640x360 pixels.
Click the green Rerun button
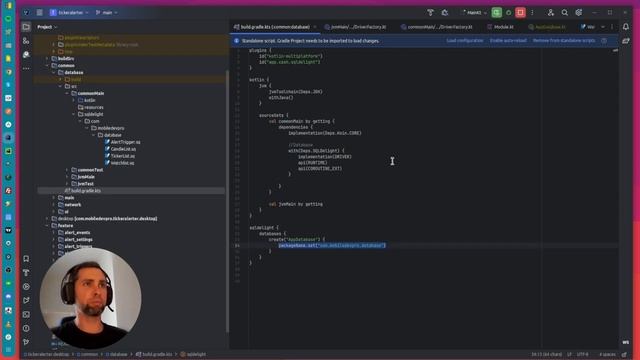pos(496,13)
